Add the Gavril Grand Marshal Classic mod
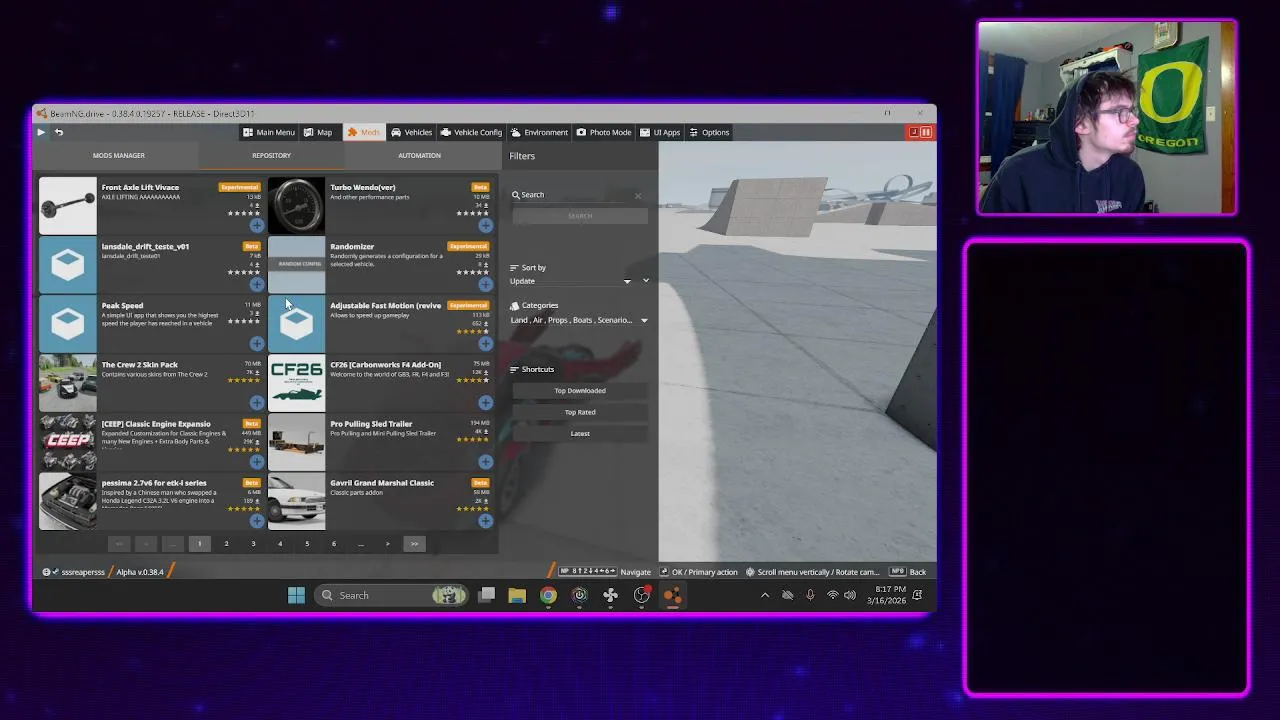 click(485, 520)
